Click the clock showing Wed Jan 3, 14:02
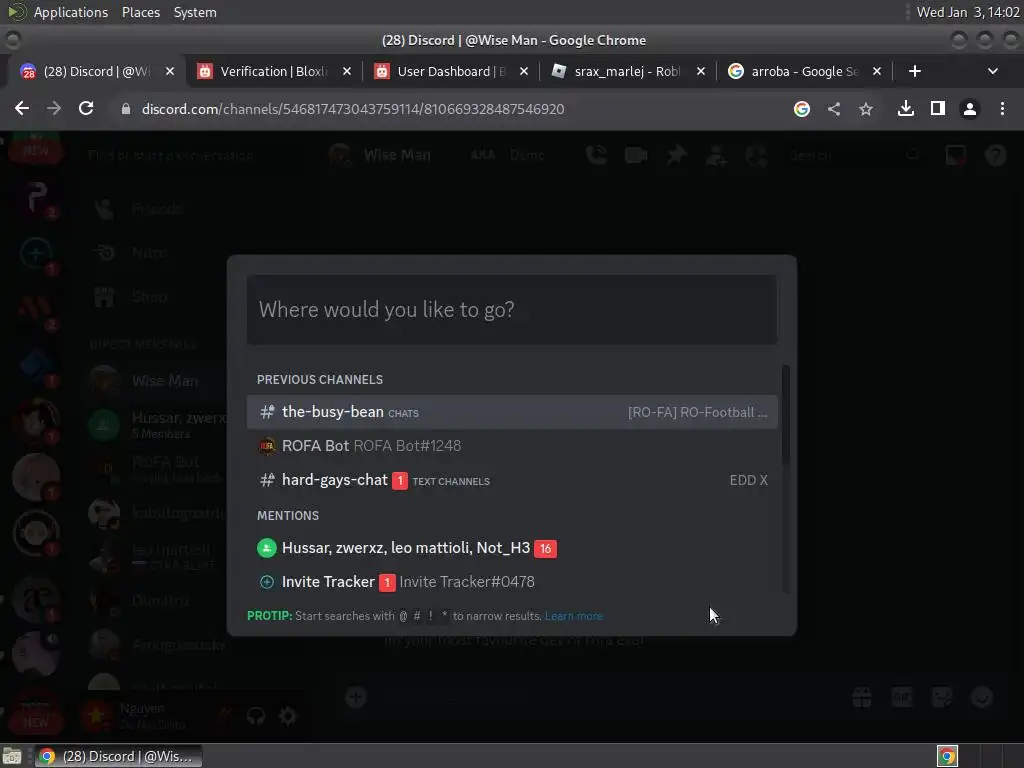 (x=968, y=12)
